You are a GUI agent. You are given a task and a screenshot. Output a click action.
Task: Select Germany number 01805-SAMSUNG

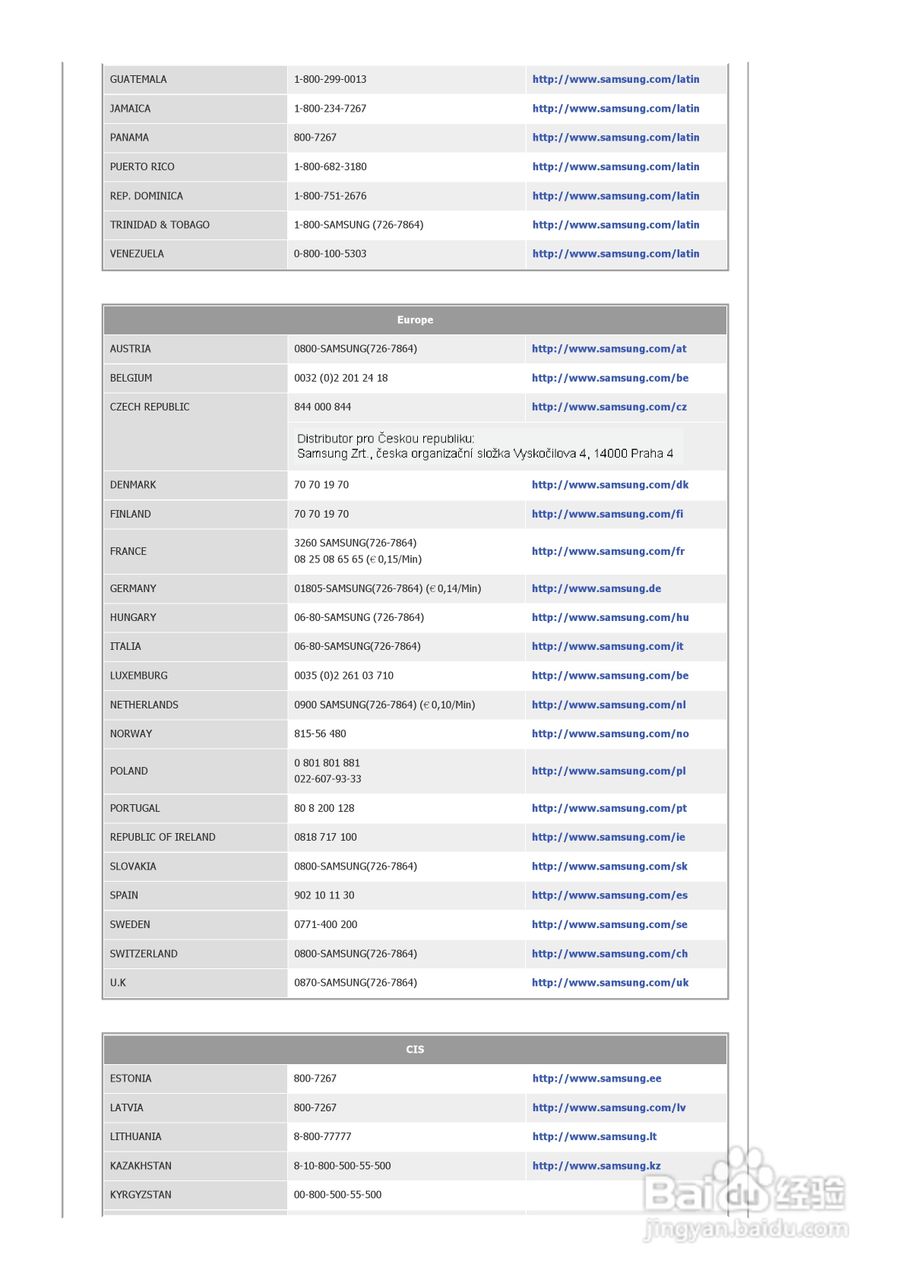[x=387, y=589]
